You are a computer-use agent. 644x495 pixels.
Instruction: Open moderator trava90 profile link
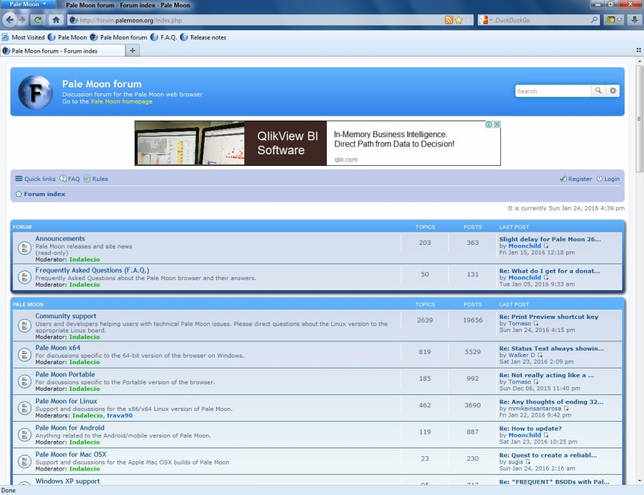[x=120, y=416]
